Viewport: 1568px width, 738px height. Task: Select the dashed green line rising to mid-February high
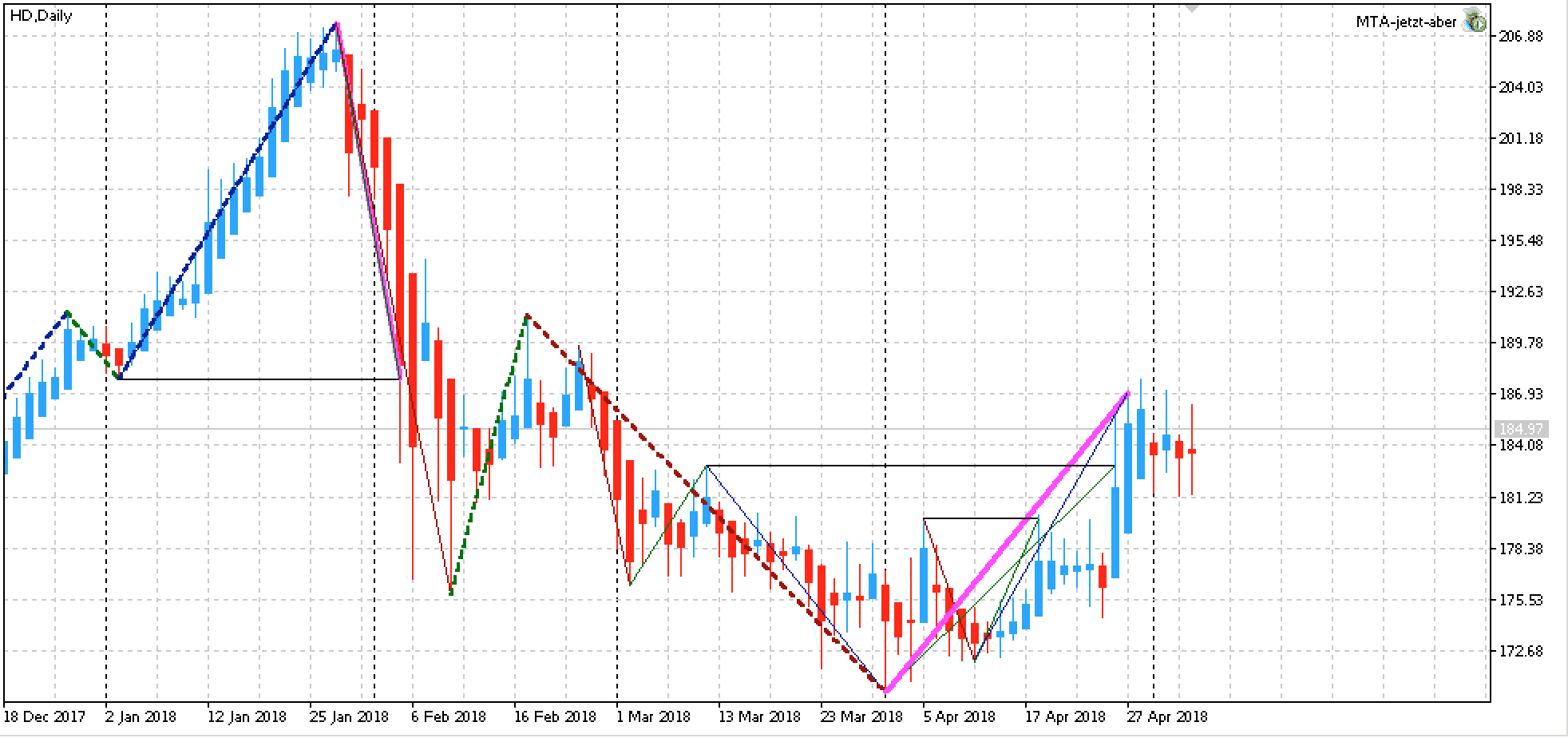pyautogui.click(x=489, y=455)
